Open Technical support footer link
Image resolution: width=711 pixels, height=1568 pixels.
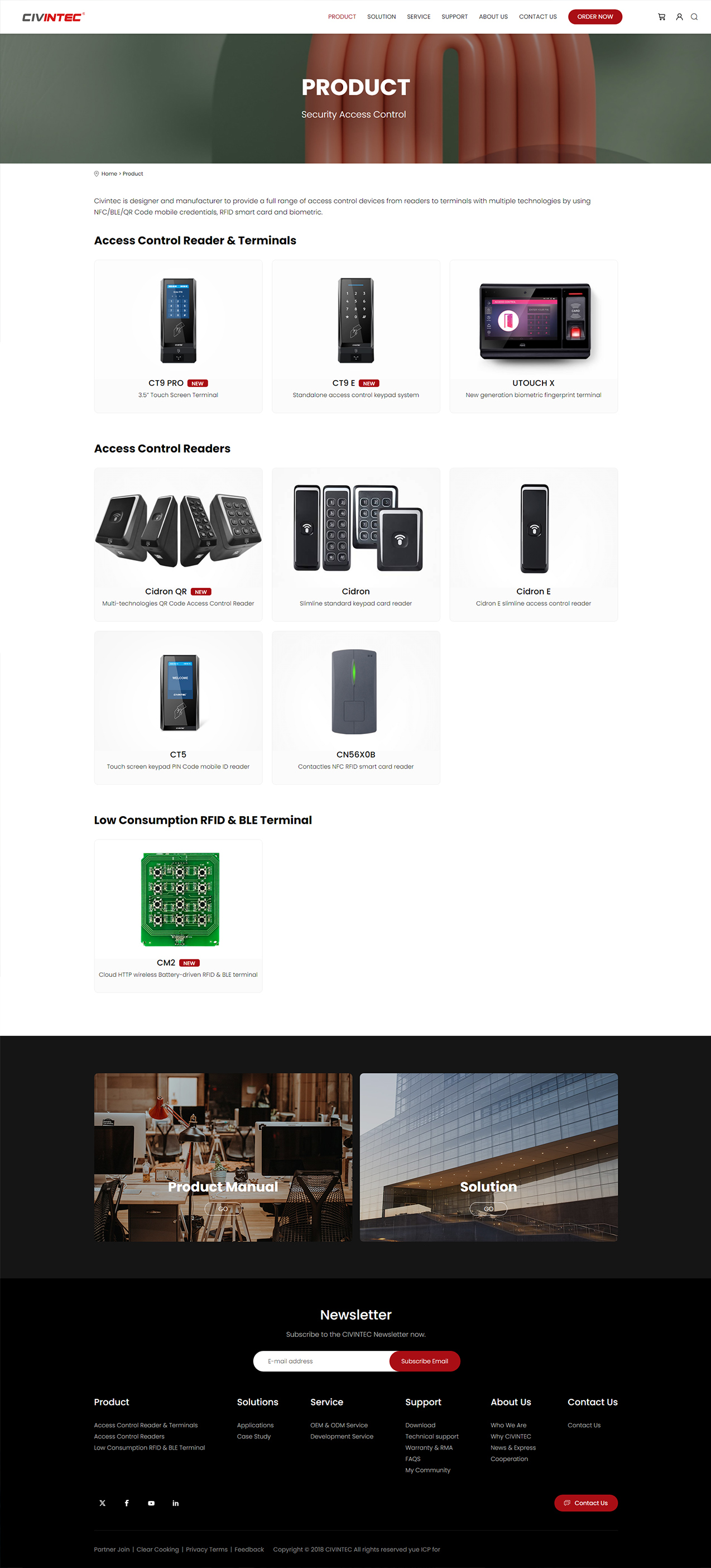click(x=431, y=1436)
